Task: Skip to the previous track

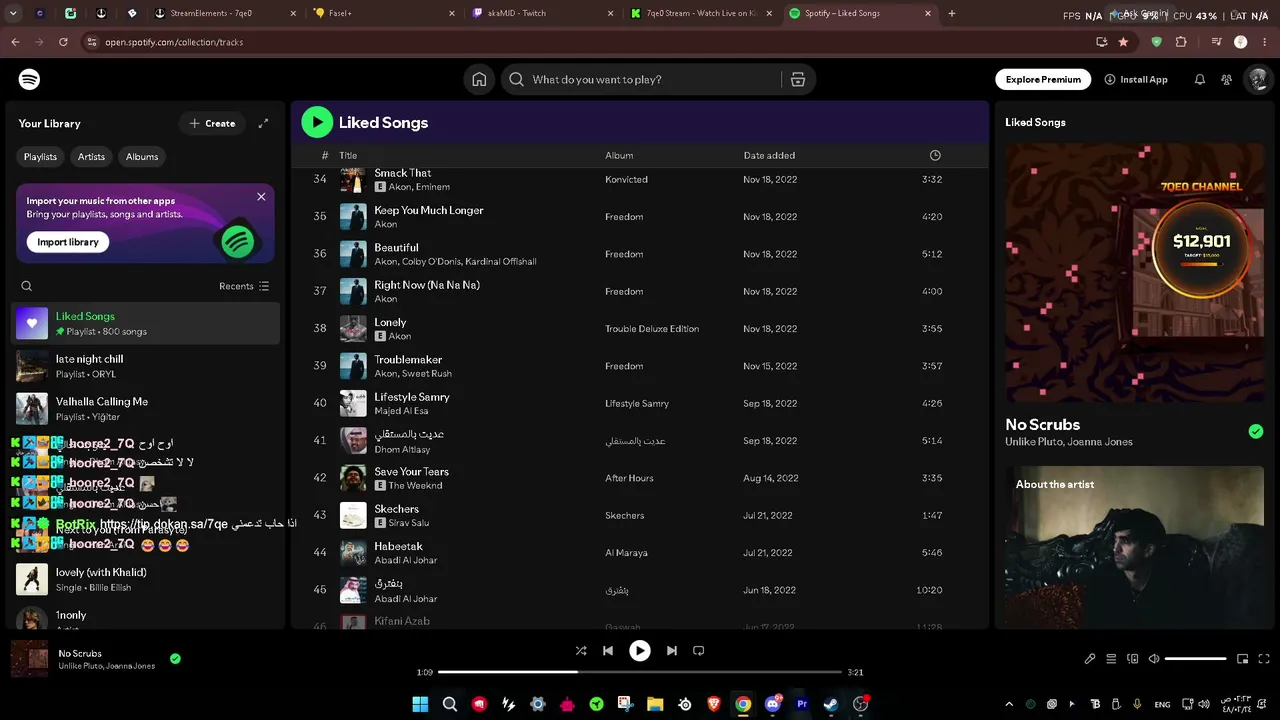Action: pos(608,650)
